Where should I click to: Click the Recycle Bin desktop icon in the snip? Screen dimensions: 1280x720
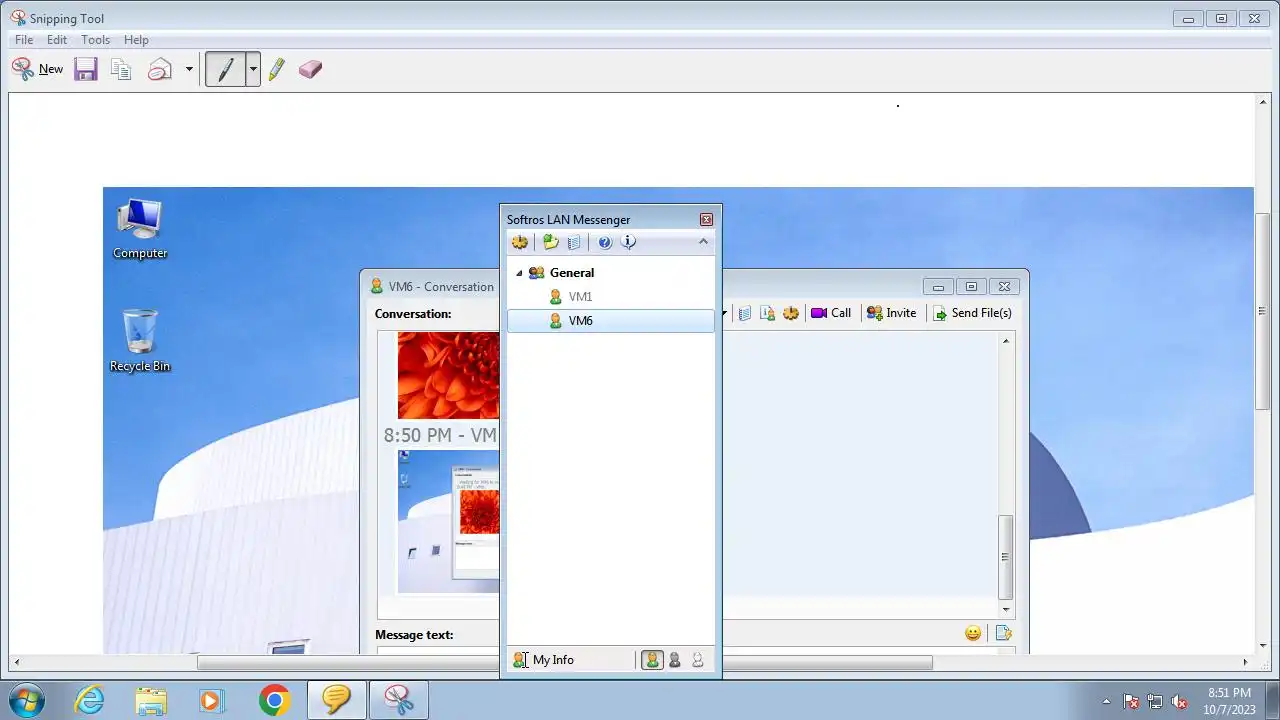click(140, 341)
